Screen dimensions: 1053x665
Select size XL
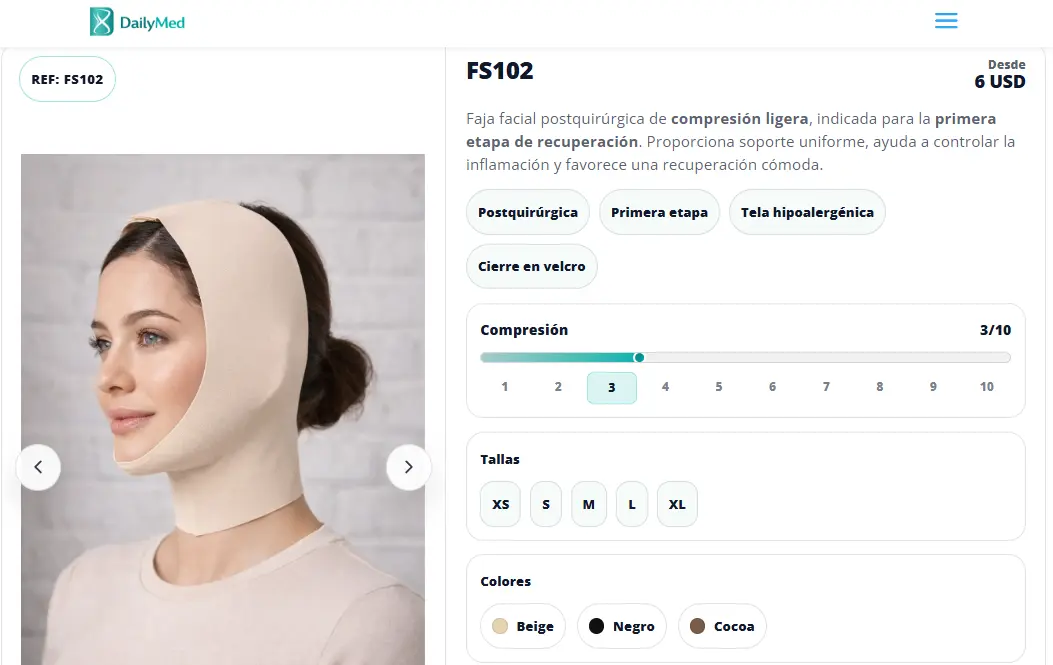coord(677,504)
